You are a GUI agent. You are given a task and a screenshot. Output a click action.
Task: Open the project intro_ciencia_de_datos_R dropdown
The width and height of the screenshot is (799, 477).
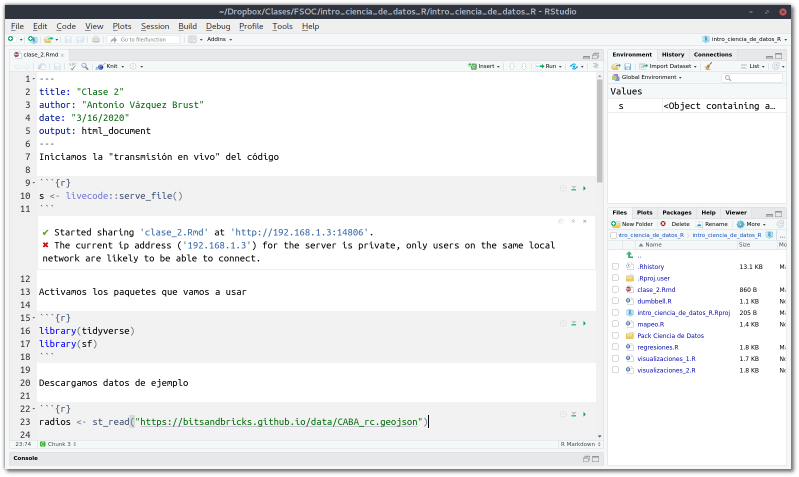[744, 39]
